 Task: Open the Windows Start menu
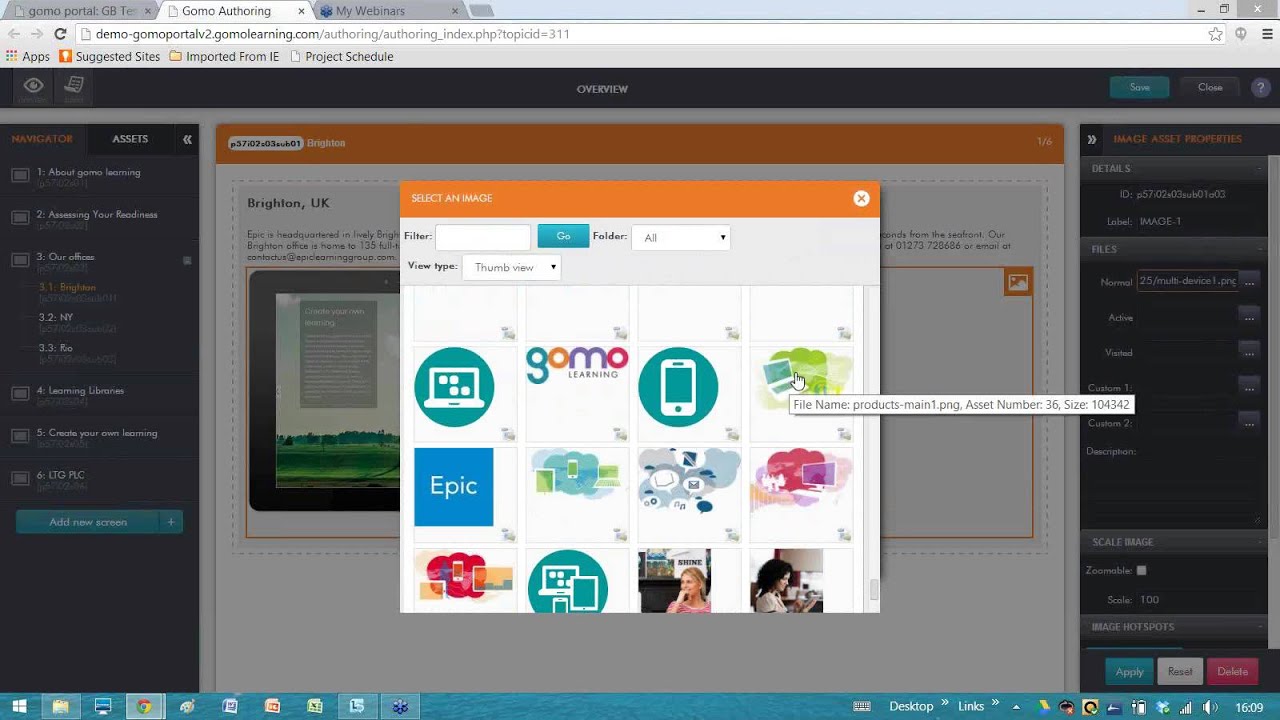coord(19,706)
